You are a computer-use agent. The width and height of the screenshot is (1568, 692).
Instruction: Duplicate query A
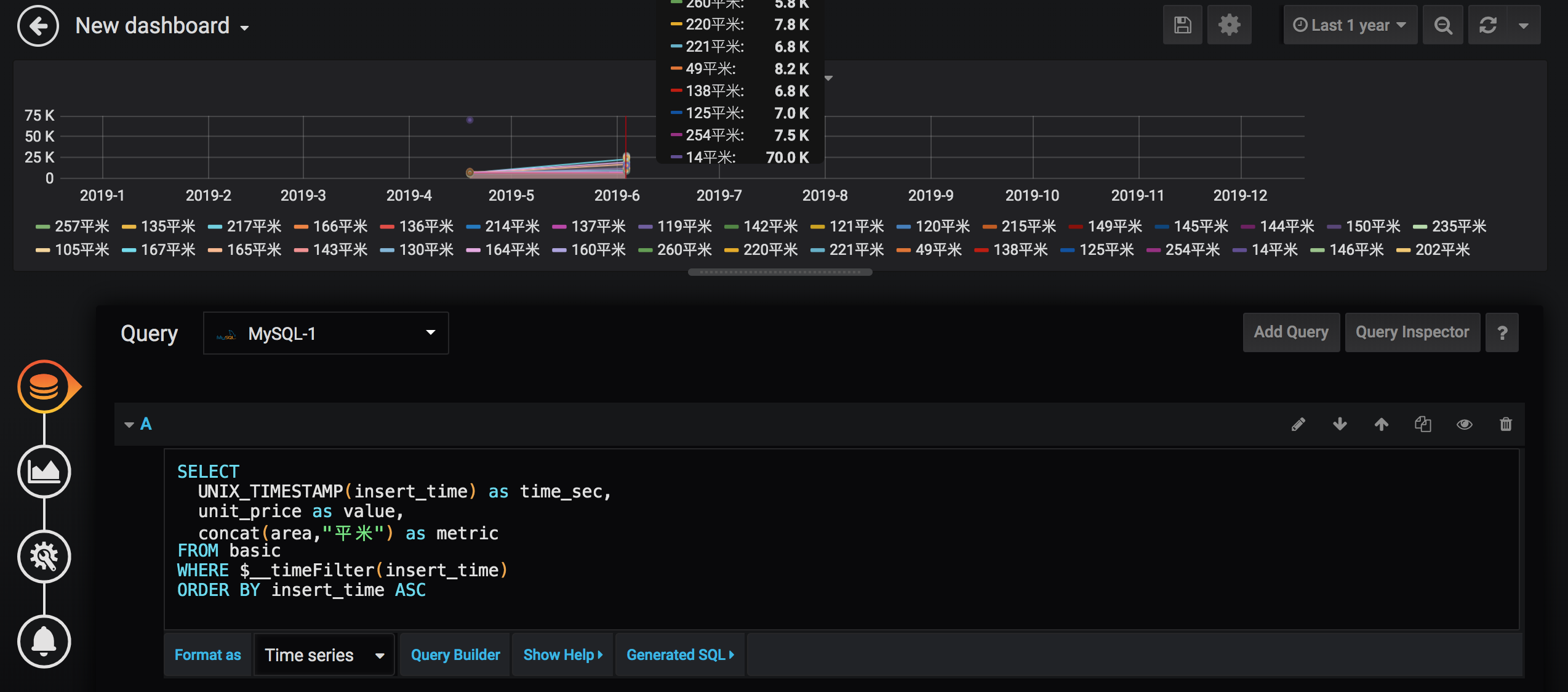click(x=1423, y=424)
